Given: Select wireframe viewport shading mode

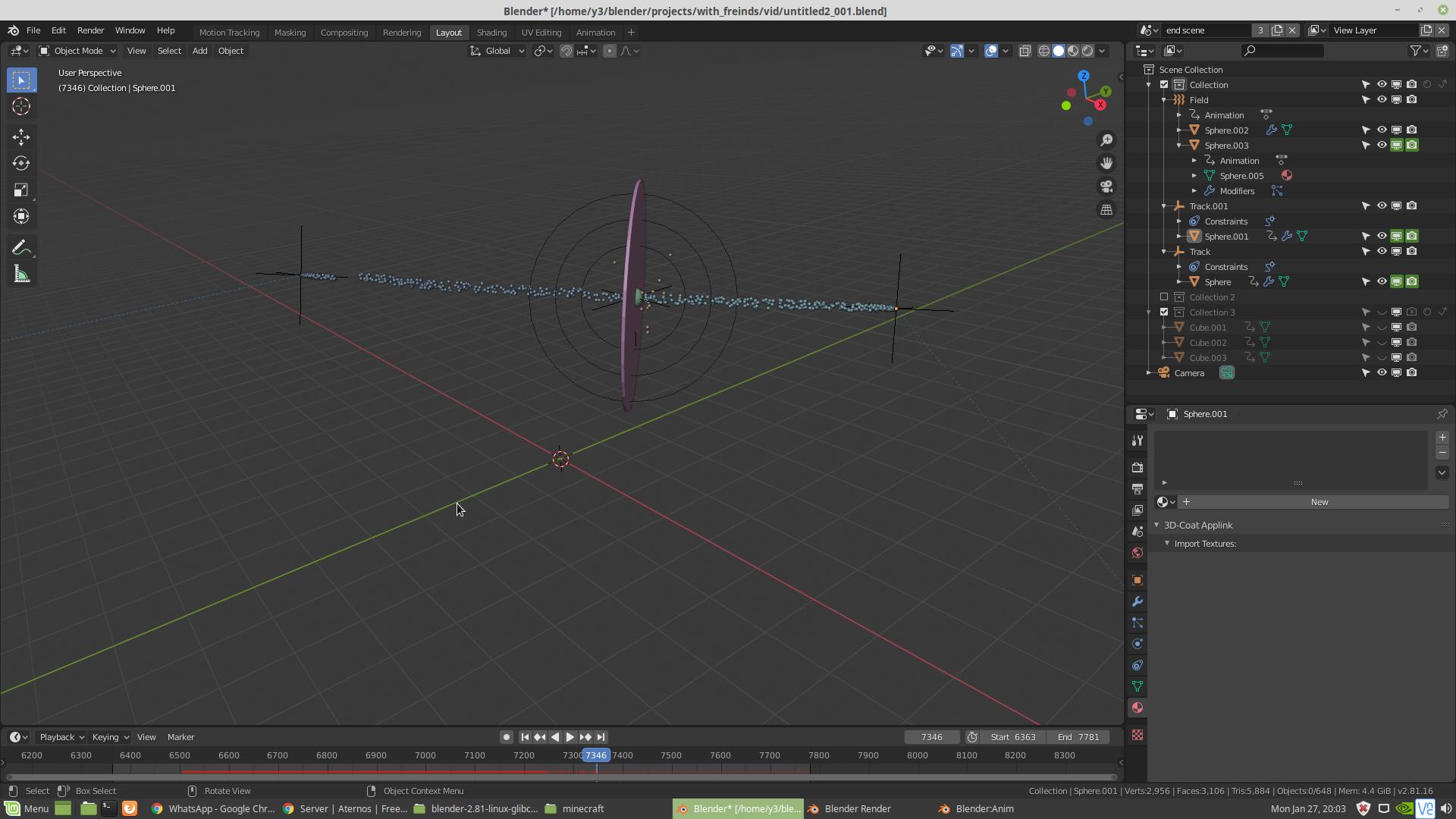Looking at the screenshot, I should (1044, 51).
